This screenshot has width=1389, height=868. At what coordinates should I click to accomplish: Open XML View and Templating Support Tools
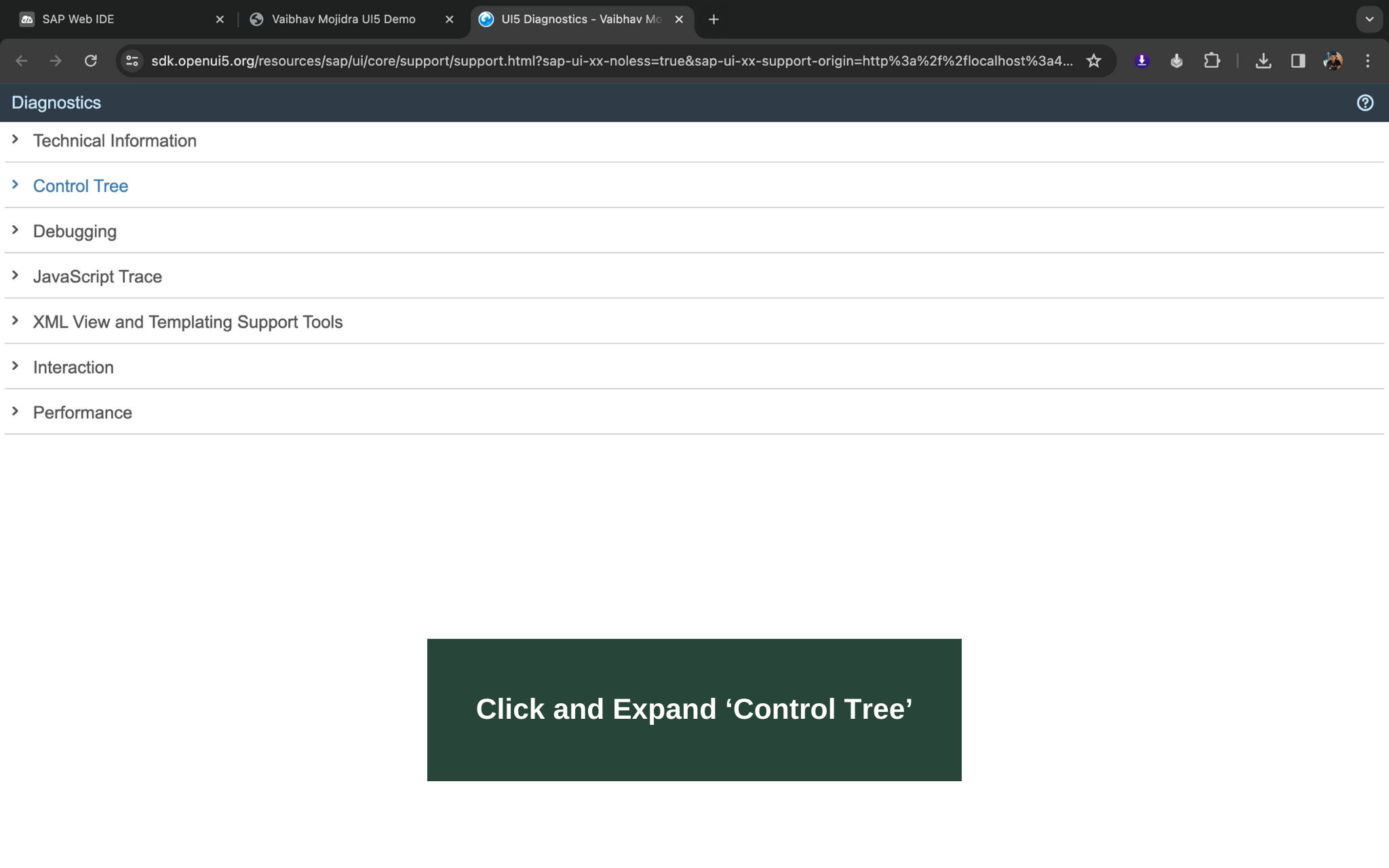point(187,322)
